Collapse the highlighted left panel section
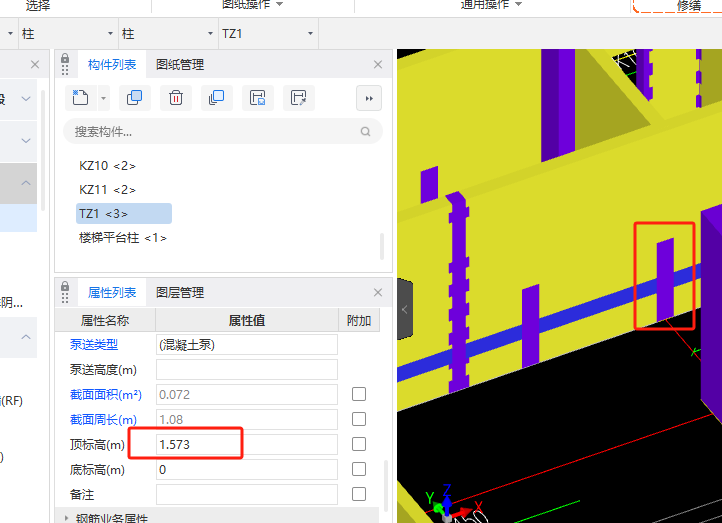 (26, 183)
